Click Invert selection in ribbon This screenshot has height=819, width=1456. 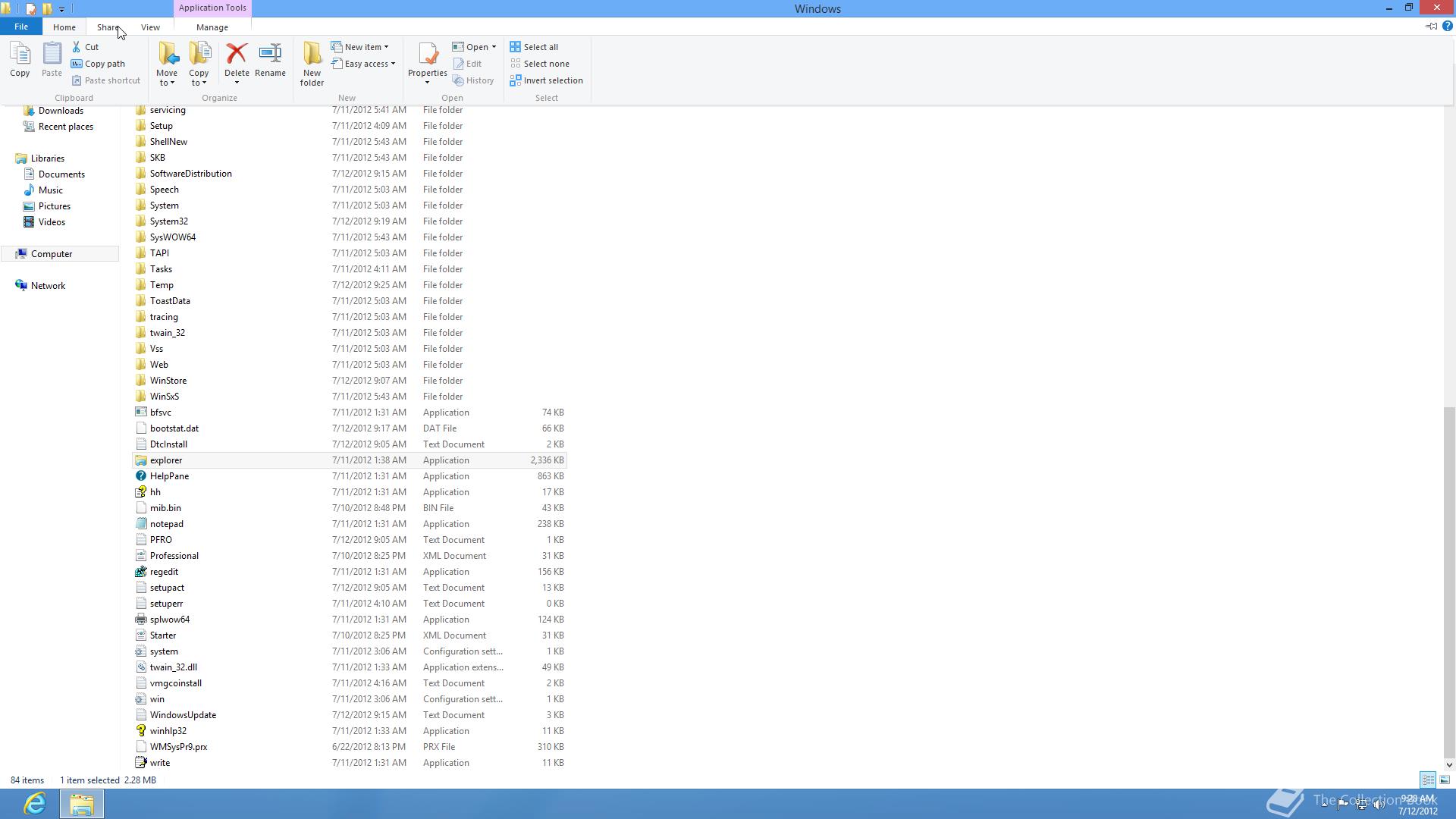pos(546,80)
